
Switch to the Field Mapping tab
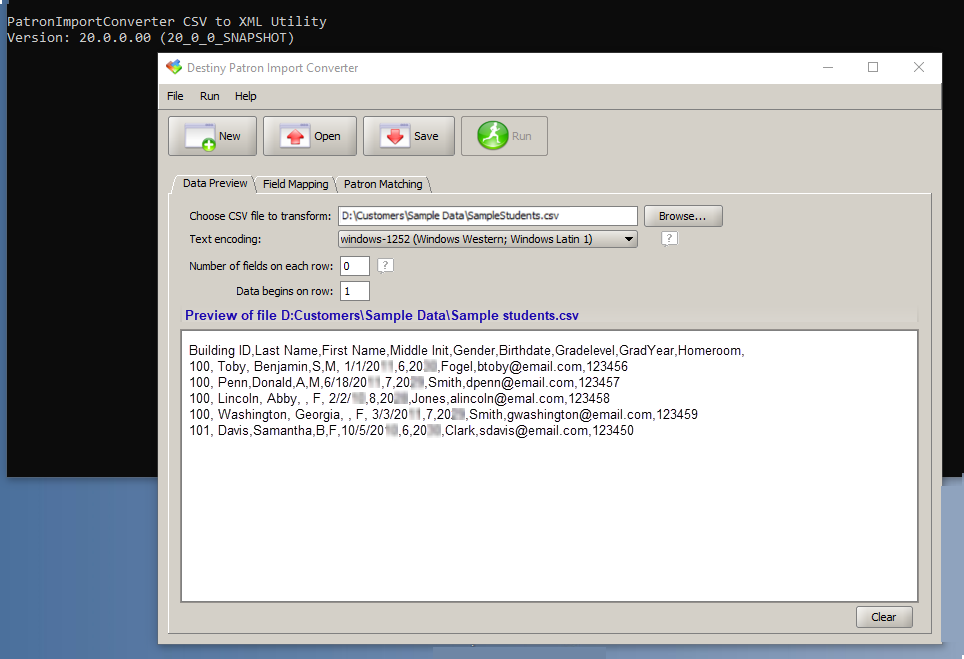(x=296, y=184)
